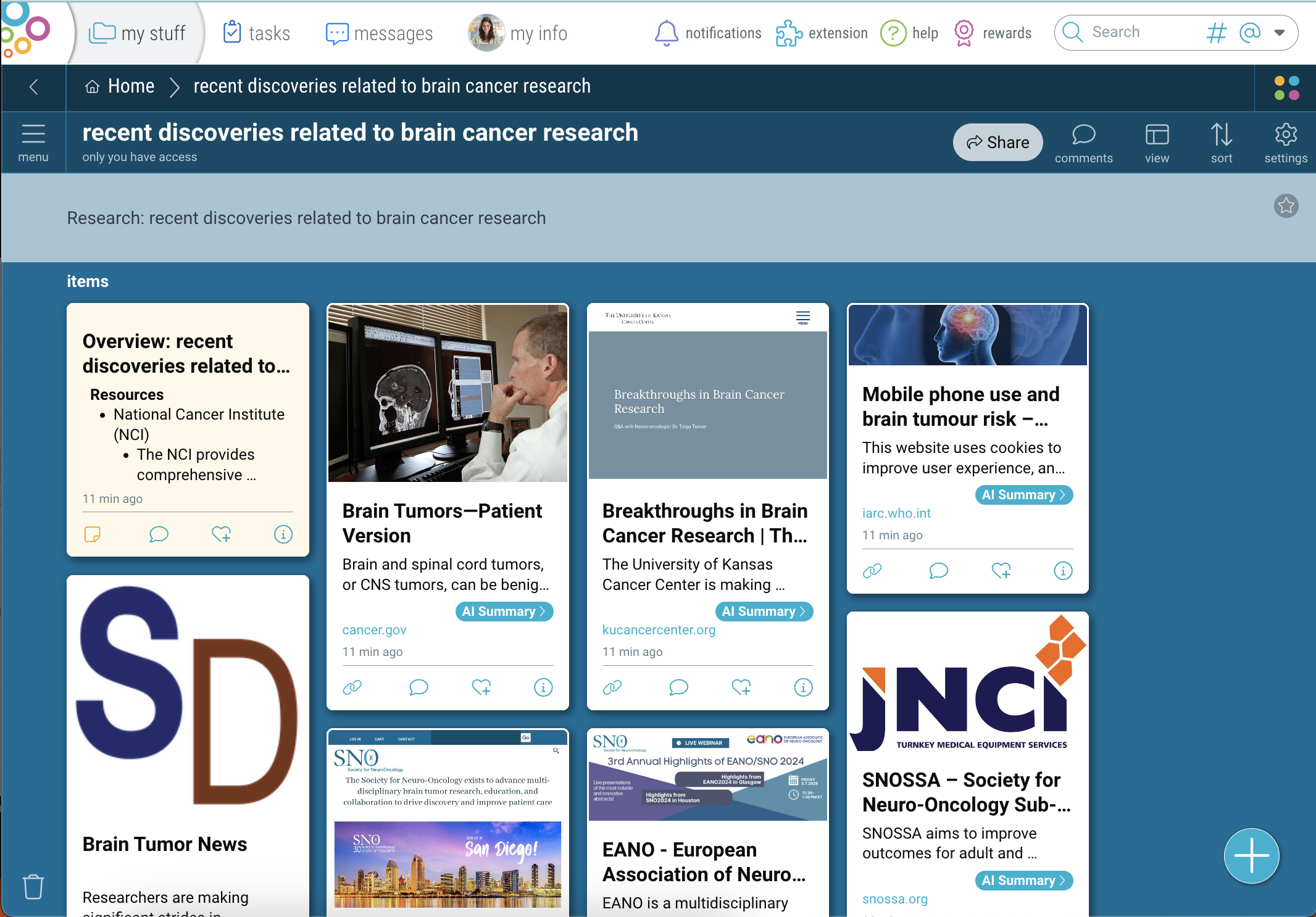Open AI Summary for Mobile phone card
This screenshot has width=1316, height=917.
(x=1024, y=495)
